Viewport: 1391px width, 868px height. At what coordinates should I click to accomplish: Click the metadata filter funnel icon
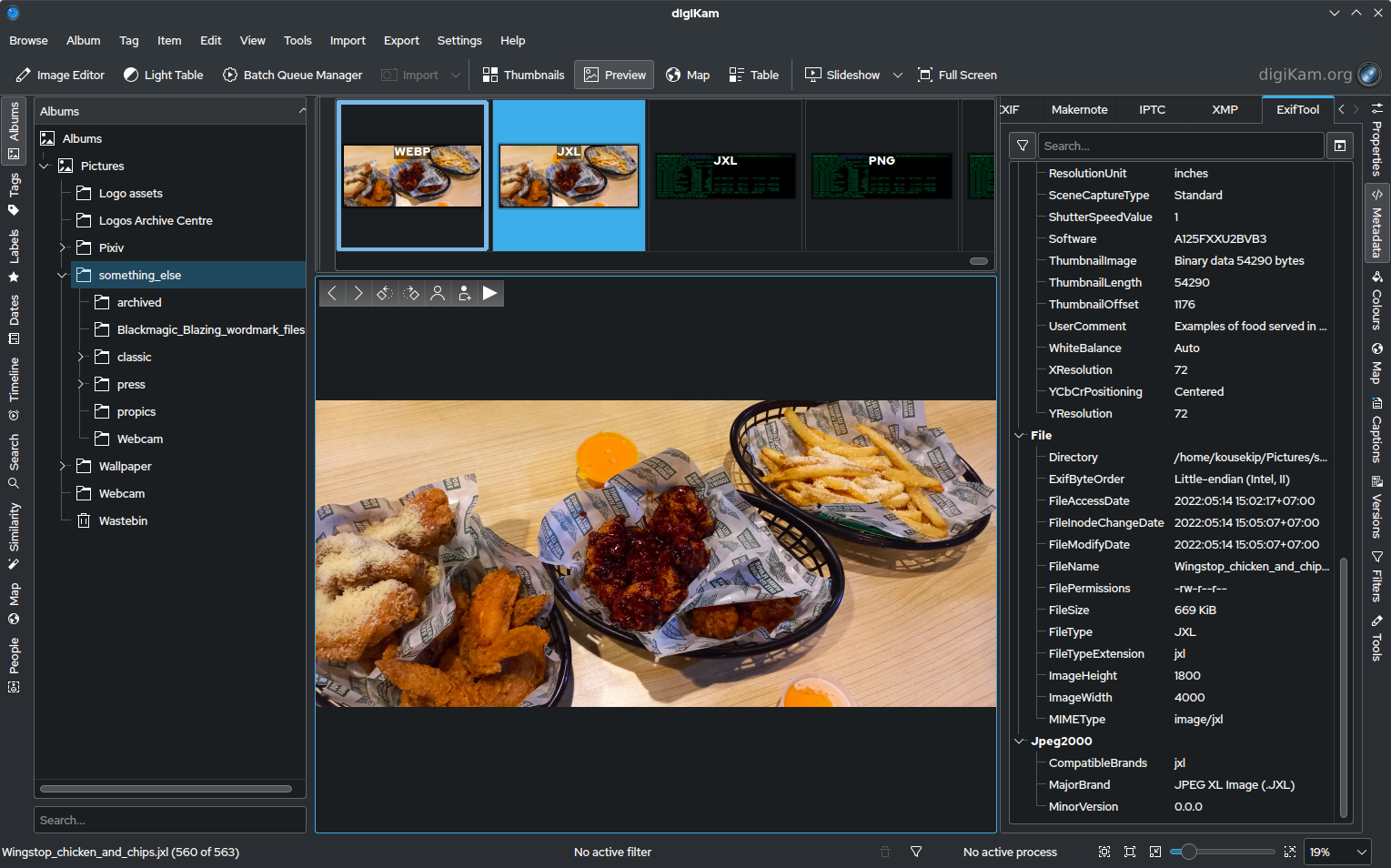(1023, 146)
